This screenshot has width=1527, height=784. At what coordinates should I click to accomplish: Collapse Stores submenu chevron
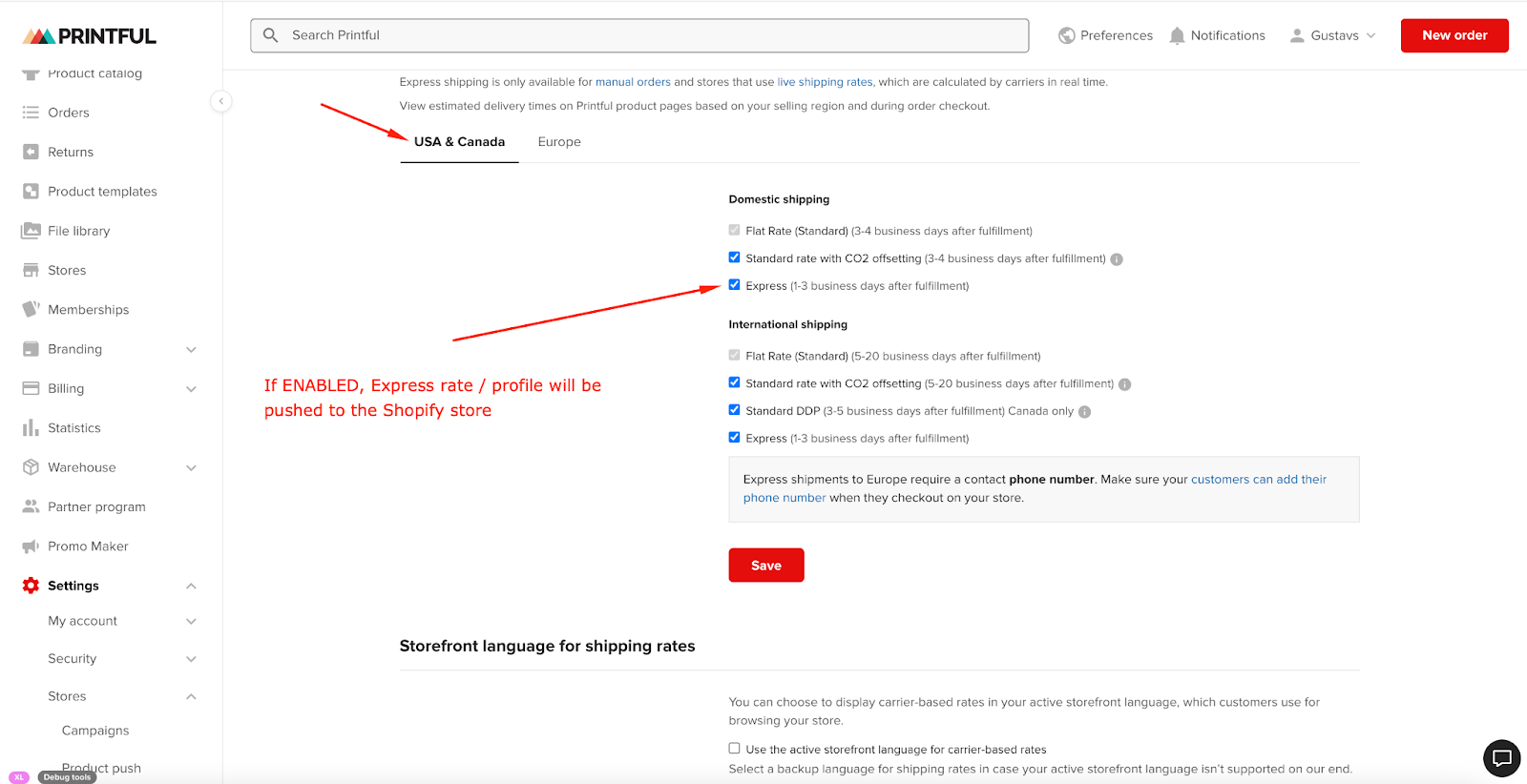coord(191,696)
